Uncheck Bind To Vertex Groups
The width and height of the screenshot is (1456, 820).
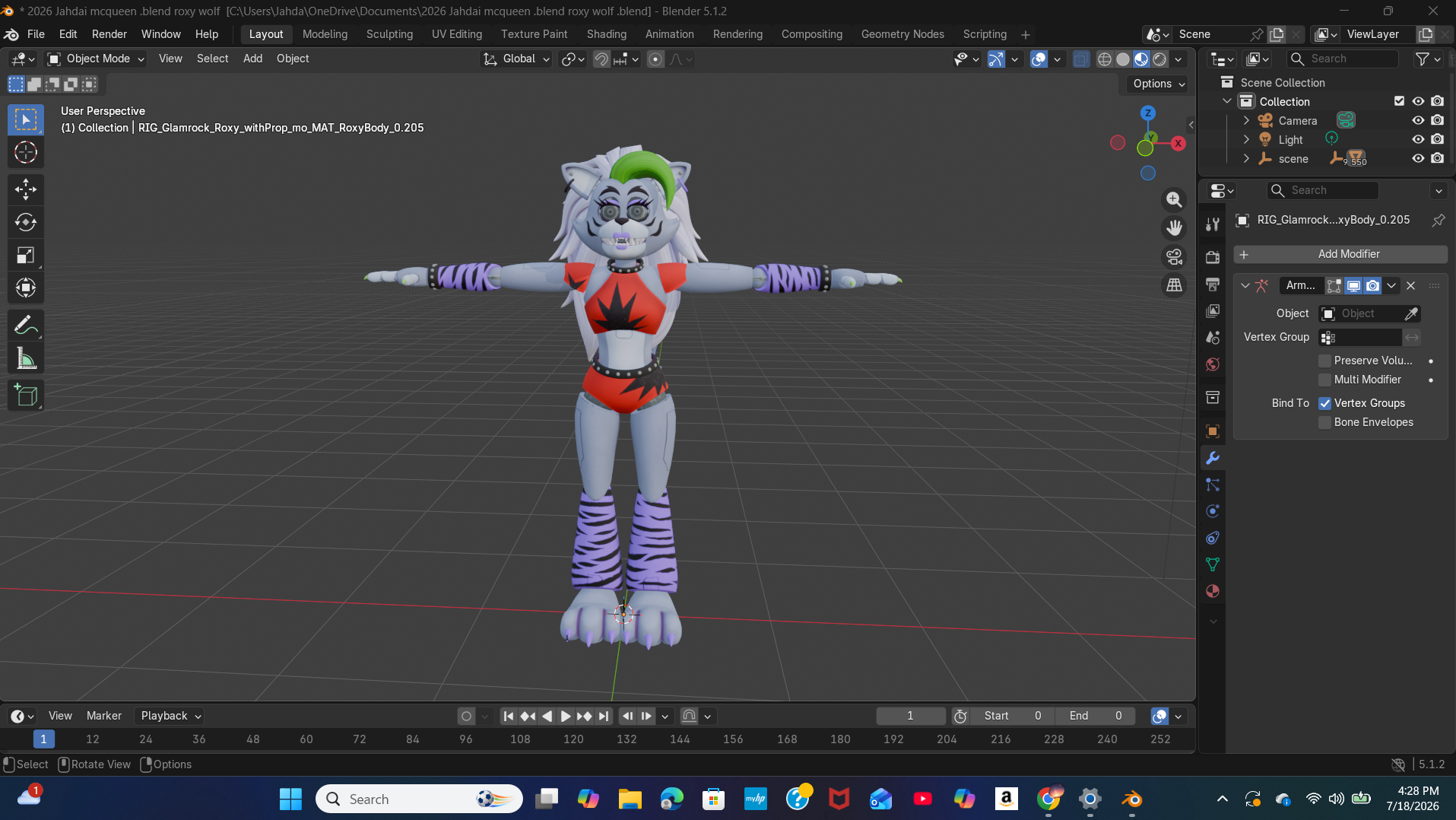(x=1325, y=403)
